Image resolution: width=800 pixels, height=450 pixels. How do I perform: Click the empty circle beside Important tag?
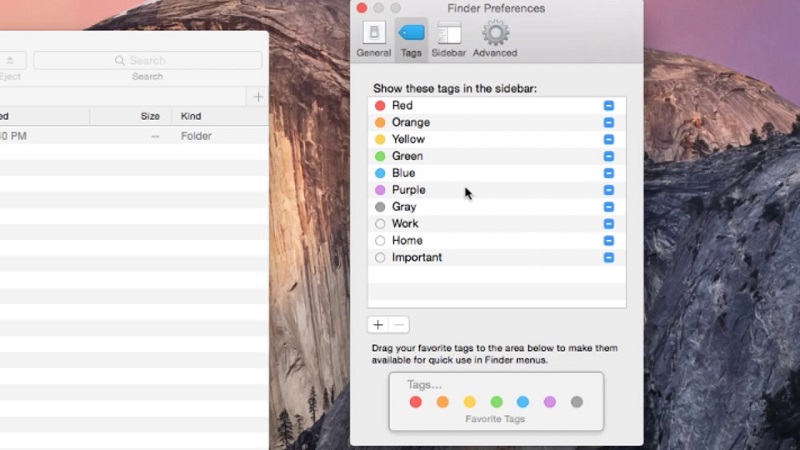pos(380,257)
